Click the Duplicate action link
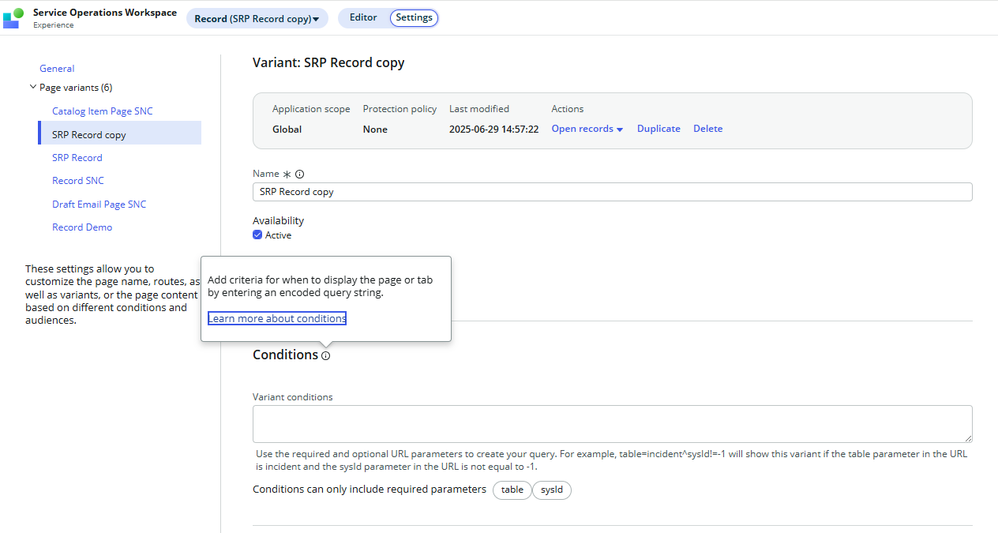The height and width of the screenshot is (533, 998). coord(659,129)
